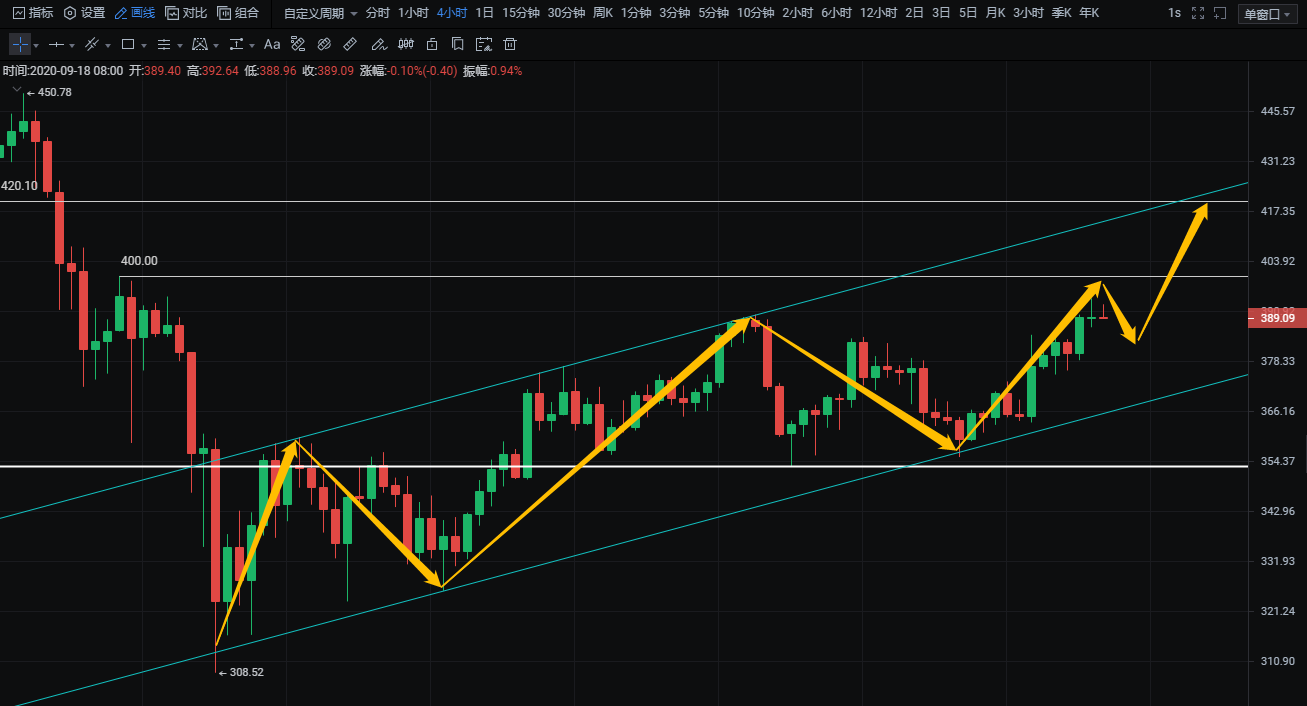The width and height of the screenshot is (1307, 706).
Task: Expand the horizontal line tool dropdown arrow
Action: coord(73,46)
